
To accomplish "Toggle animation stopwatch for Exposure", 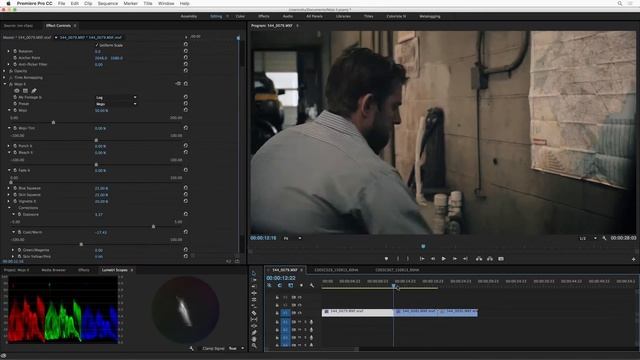I will pyautogui.click(x=20, y=214).
